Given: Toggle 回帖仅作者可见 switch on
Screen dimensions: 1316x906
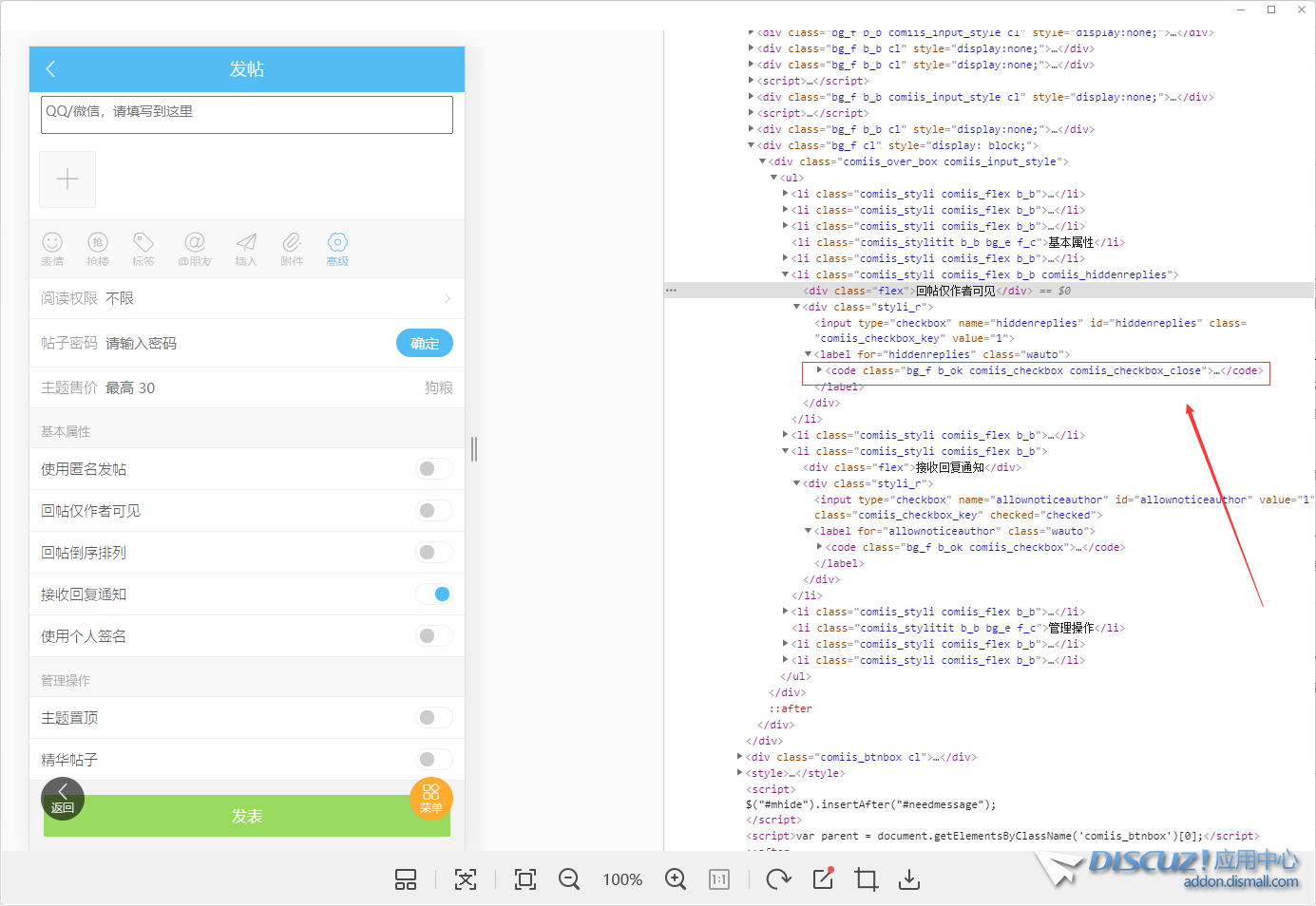Looking at the screenshot, I should (x=434, y=511).
